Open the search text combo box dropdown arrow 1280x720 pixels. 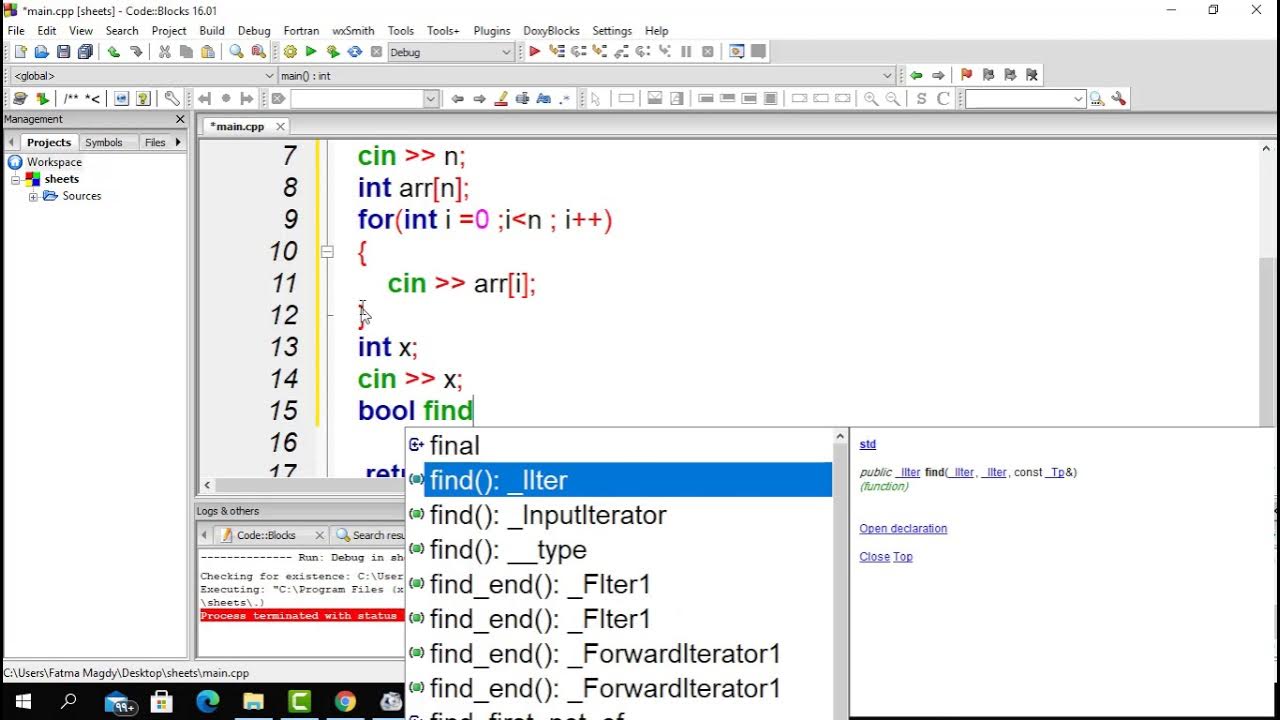[x=431, y=99]
